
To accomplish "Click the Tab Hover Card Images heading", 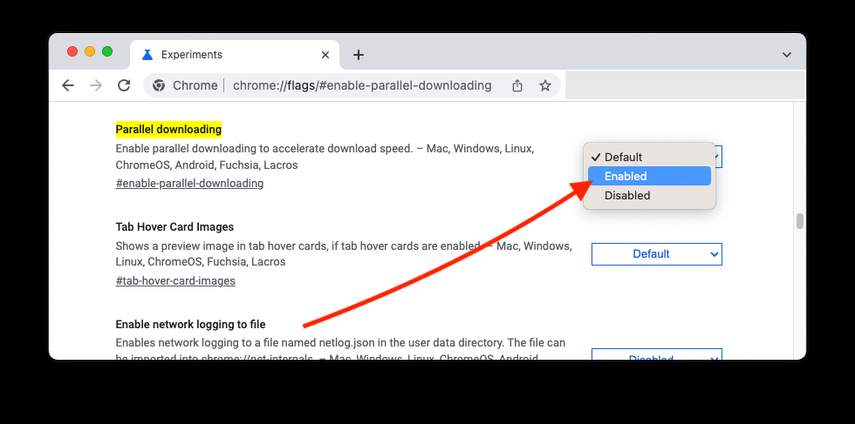I will [174, 227].
